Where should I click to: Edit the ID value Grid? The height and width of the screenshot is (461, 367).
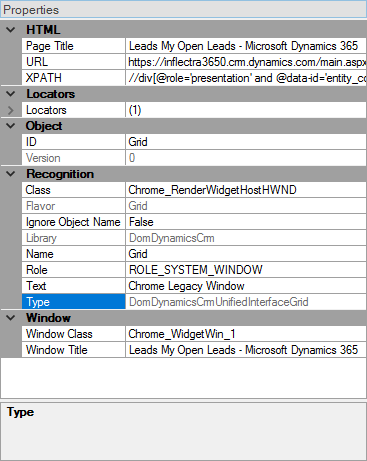pyautogui.click(x=246, y=142)
